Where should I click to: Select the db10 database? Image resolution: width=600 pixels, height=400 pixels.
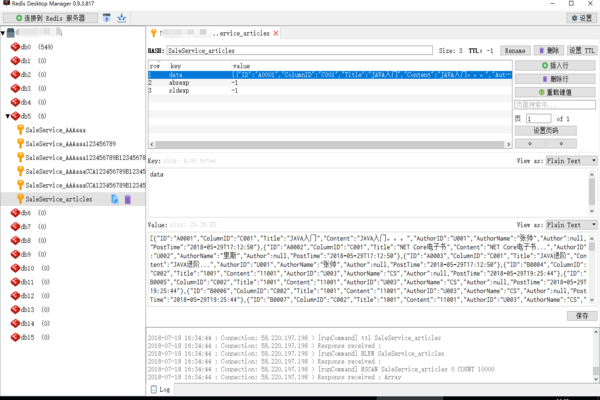(30, 268)
